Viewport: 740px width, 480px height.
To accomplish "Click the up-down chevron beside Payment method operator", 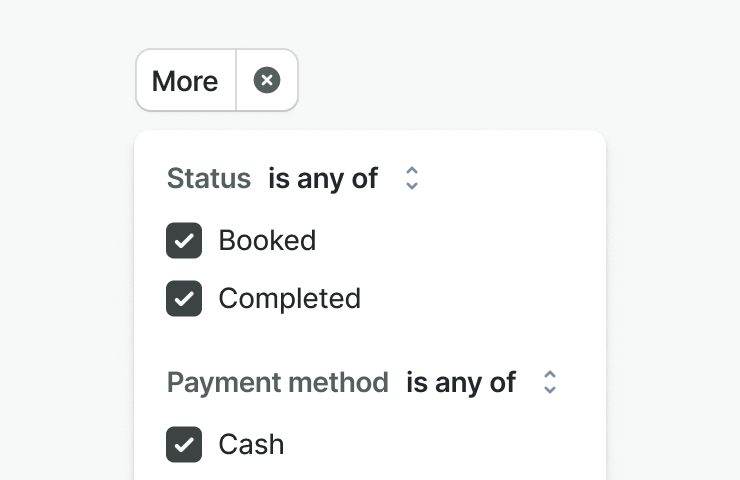I will [549, 382].
